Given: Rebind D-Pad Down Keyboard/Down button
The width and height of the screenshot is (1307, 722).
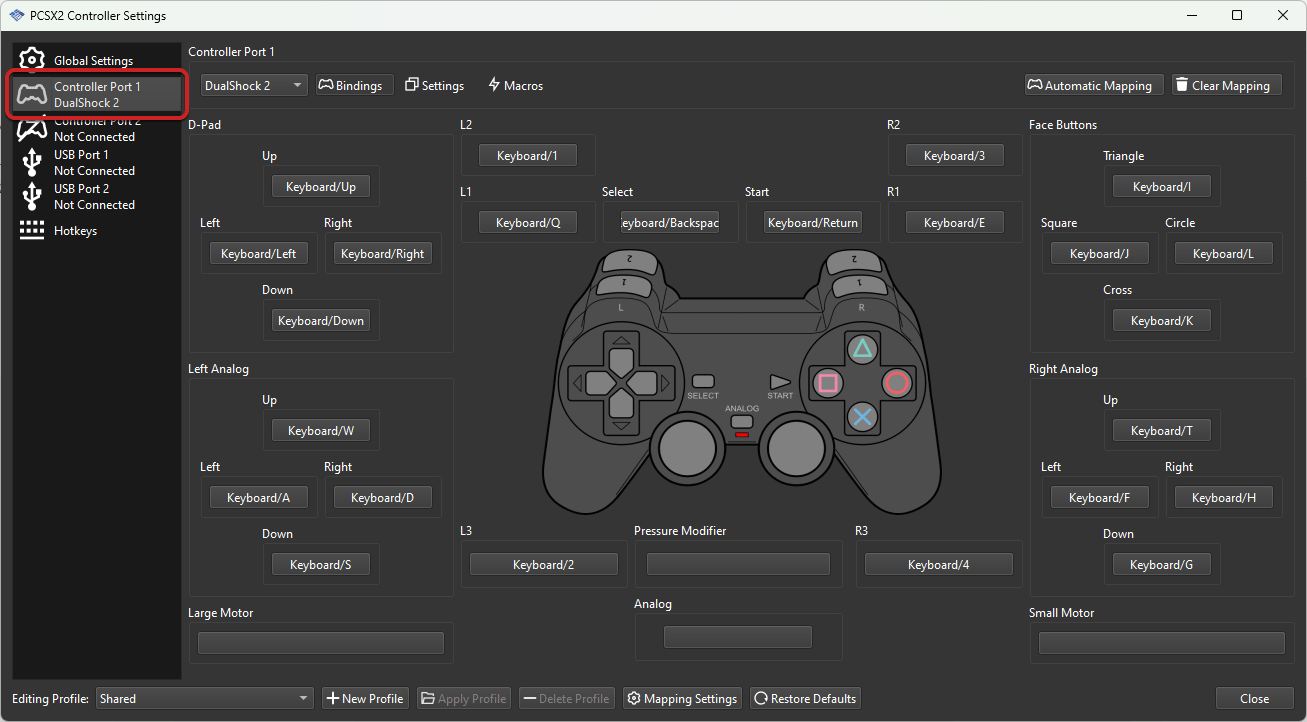Looking at the screenshot, I should pos(321,321).
